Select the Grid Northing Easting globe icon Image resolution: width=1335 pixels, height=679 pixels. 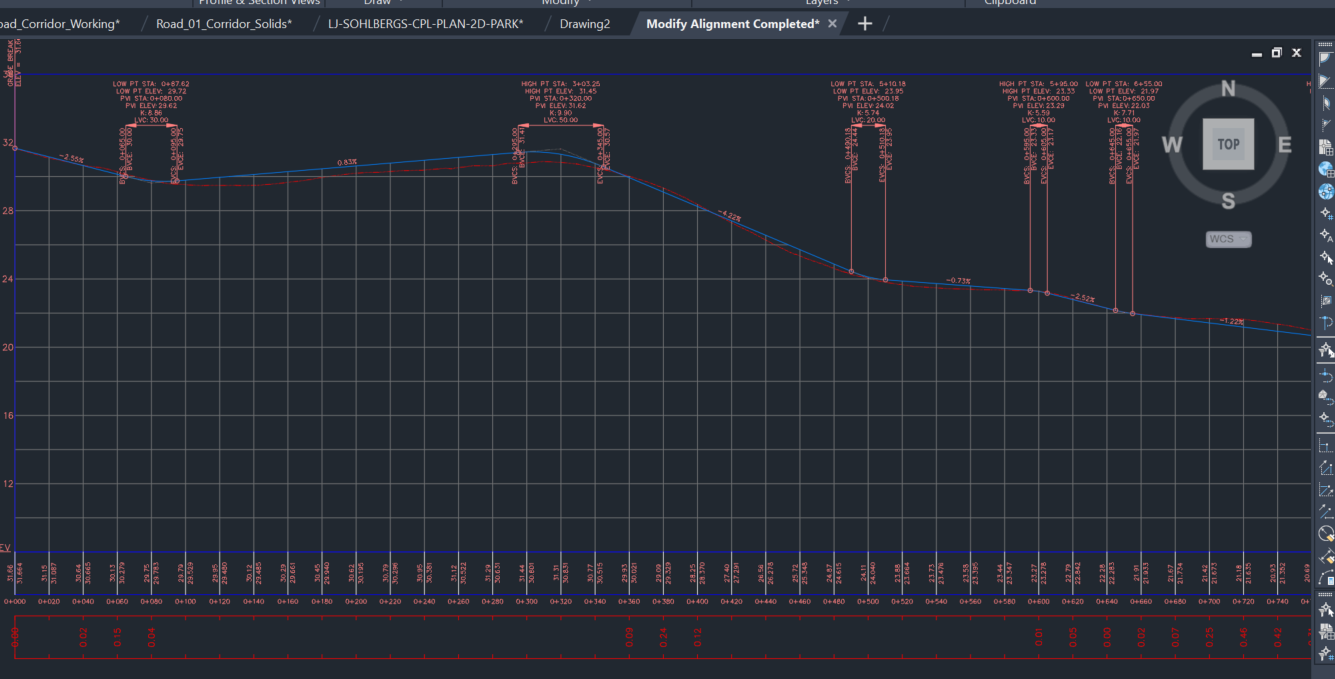pyautogui.click(x=1326, y=168)
